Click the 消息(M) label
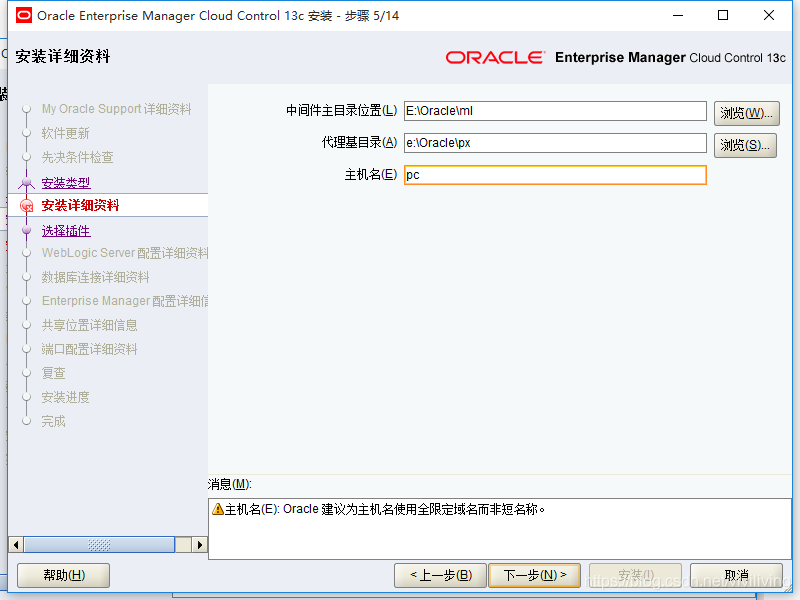 [230, 484]
